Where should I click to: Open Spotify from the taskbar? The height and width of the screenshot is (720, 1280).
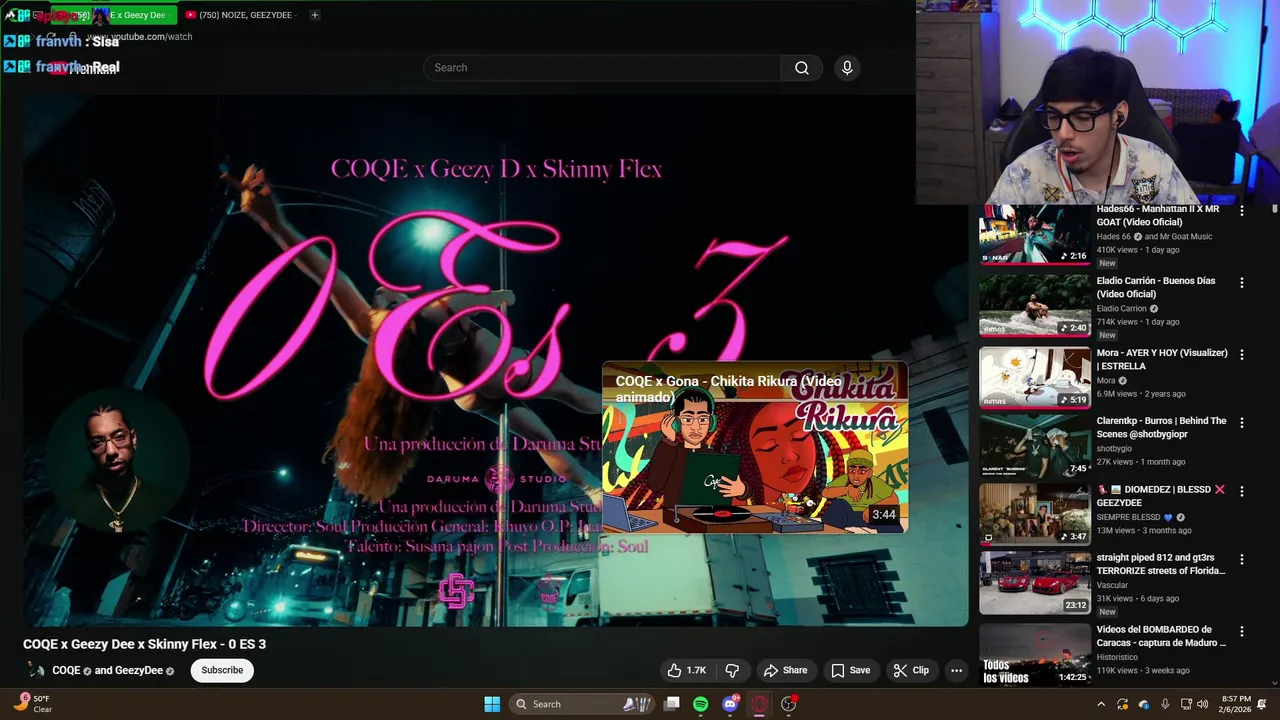point(701,704)
